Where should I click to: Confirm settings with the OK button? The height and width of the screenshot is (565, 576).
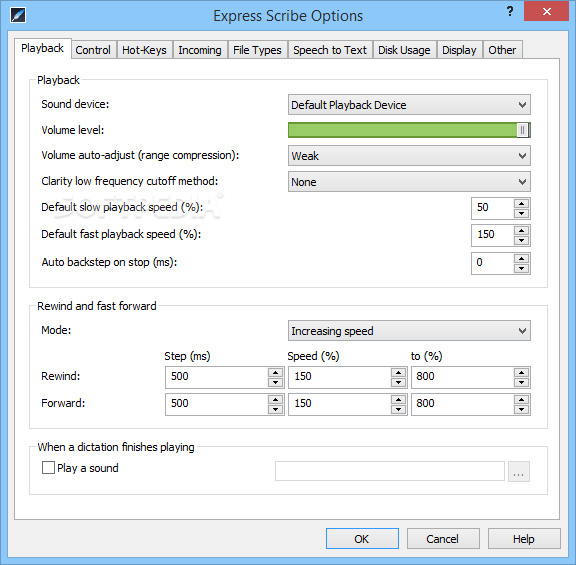[x=362, y=539]
